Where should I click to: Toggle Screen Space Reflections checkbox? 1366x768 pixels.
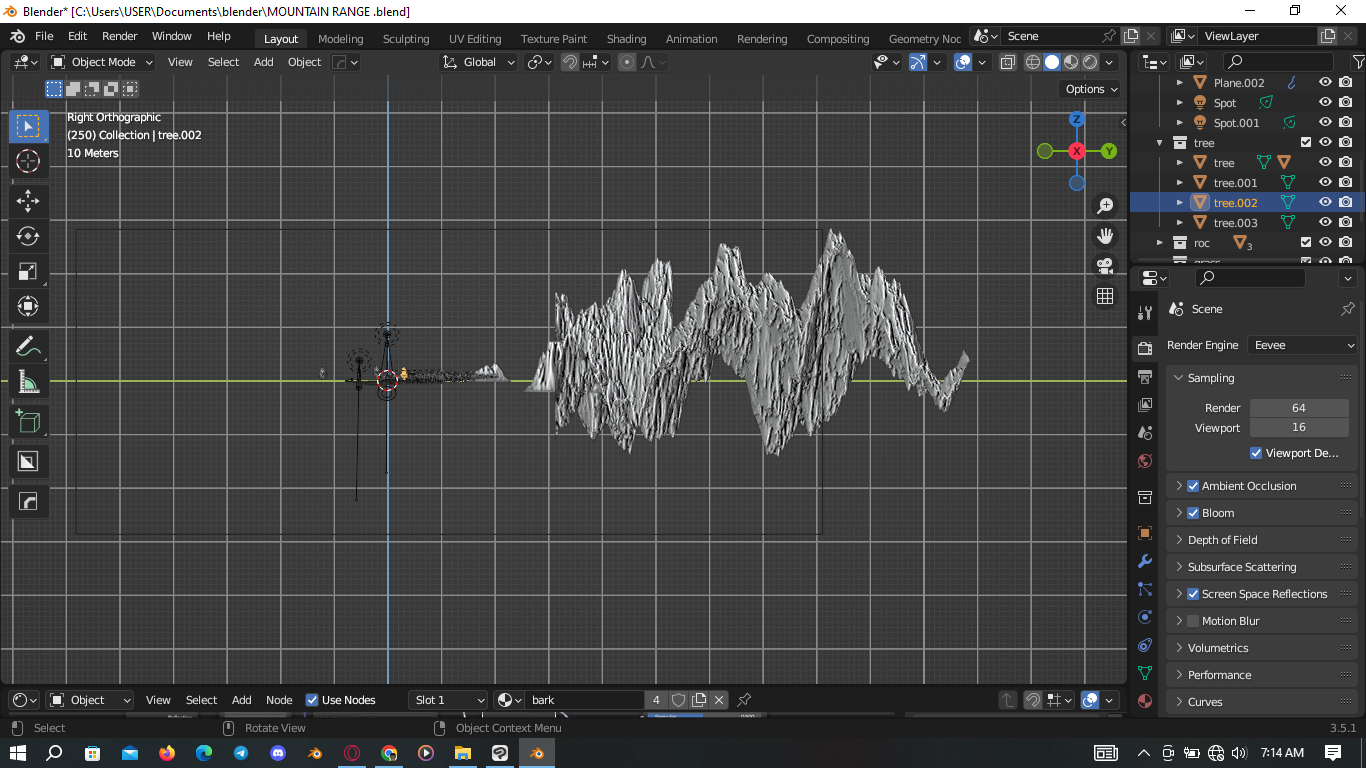[x=1193, y=594]
